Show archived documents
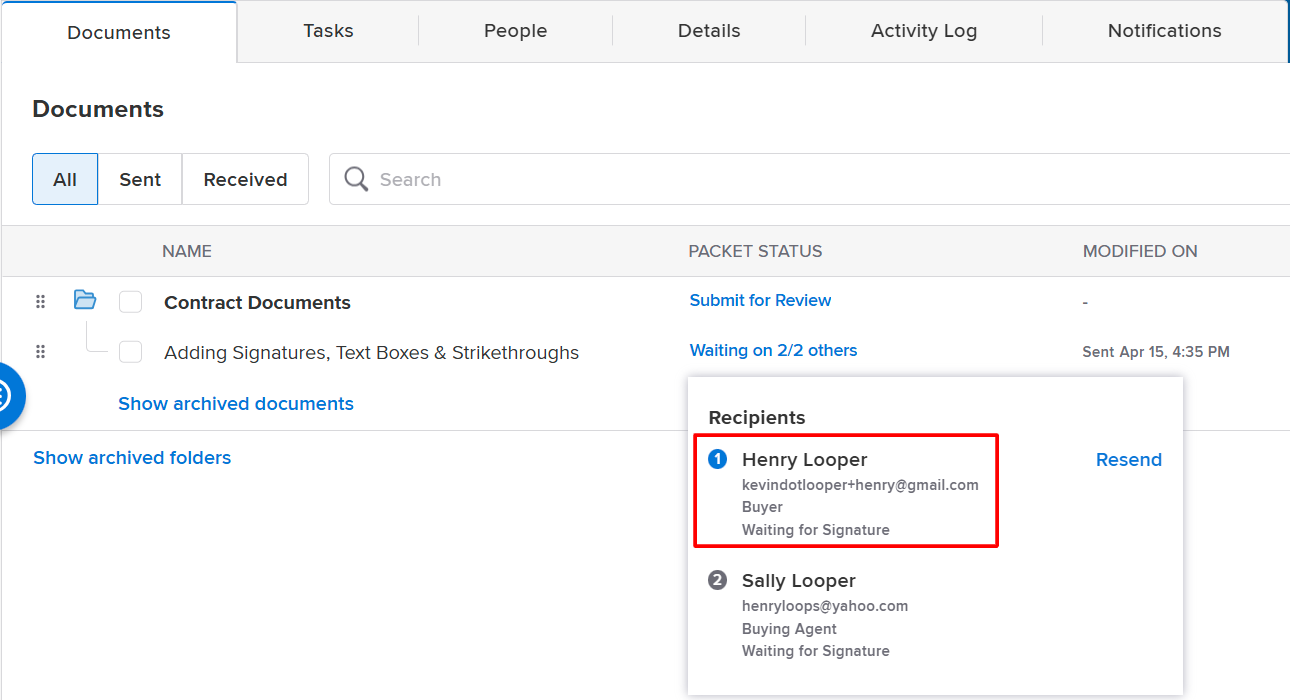This screenshot has width=1290, height=700. 236,404
